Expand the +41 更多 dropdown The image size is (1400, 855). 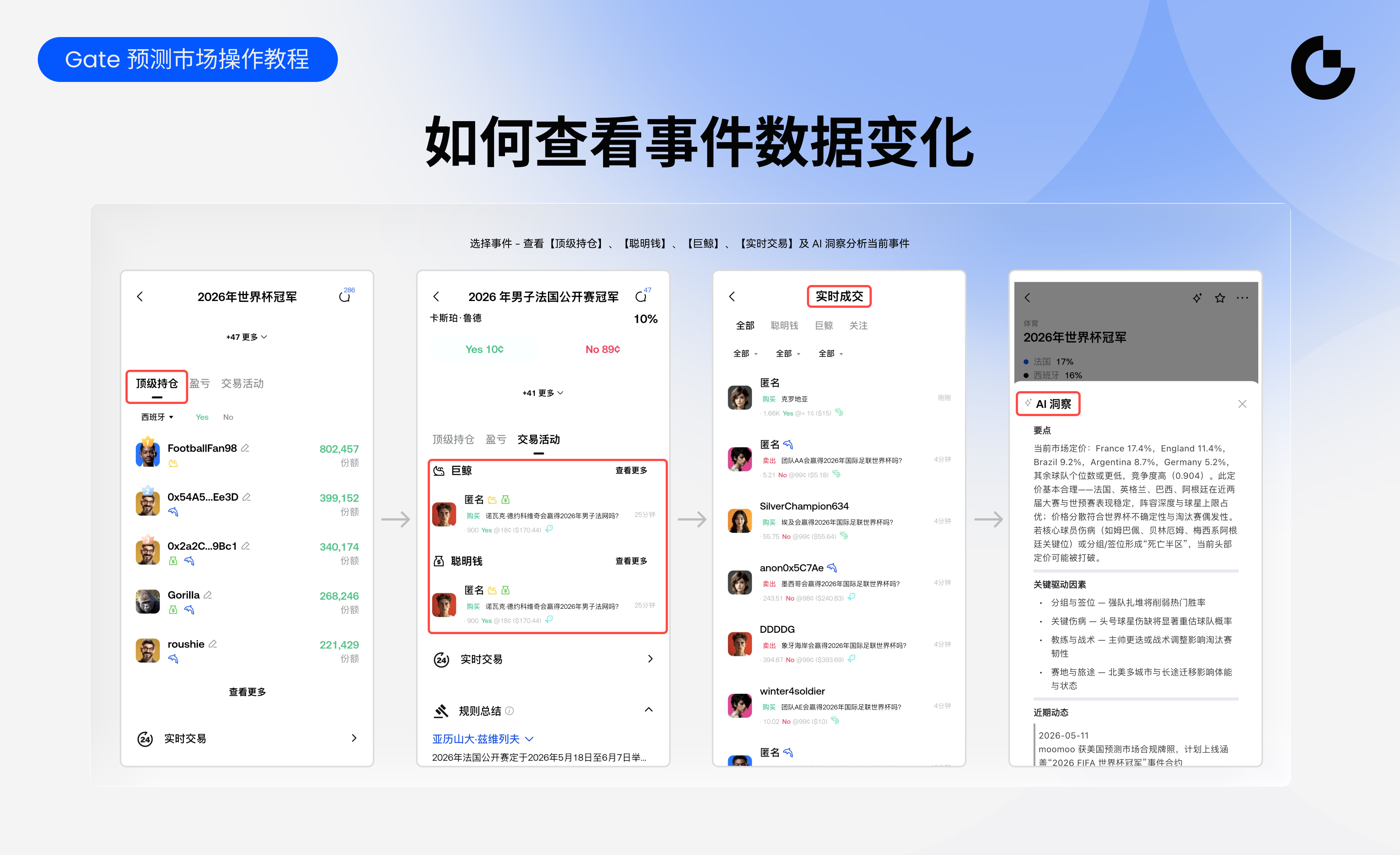(542, 393)
